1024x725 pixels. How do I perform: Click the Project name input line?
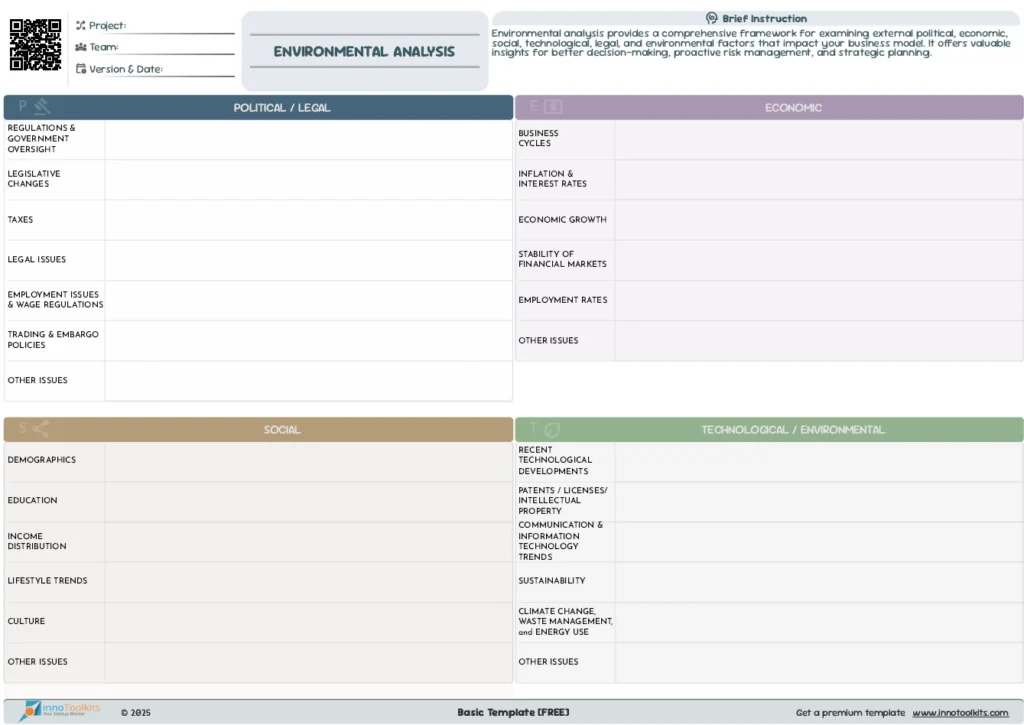(180, 27)
